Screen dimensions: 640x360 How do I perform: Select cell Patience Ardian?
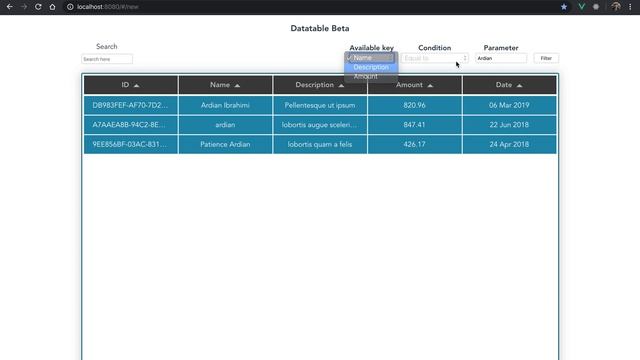point(225,144)
